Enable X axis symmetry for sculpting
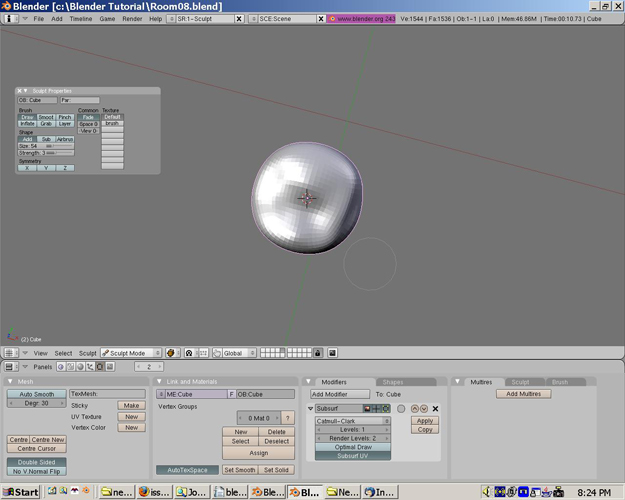The image size is (625, 500). tap(27, 168)
